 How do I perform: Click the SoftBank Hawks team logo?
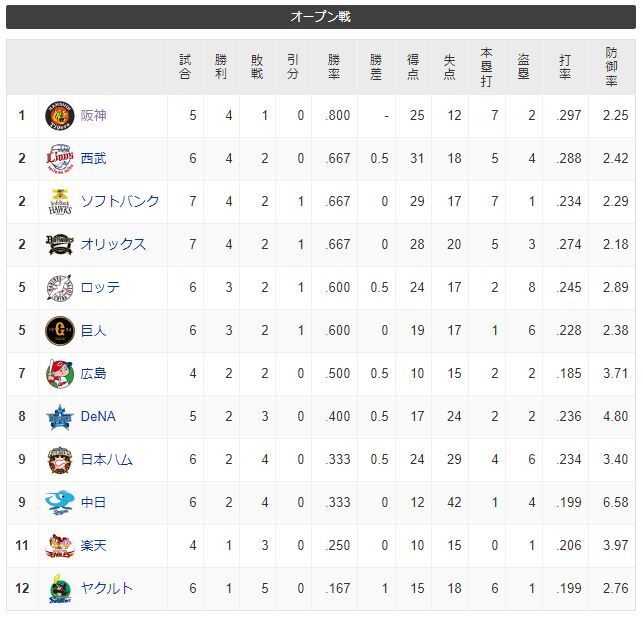click(60, 202)
